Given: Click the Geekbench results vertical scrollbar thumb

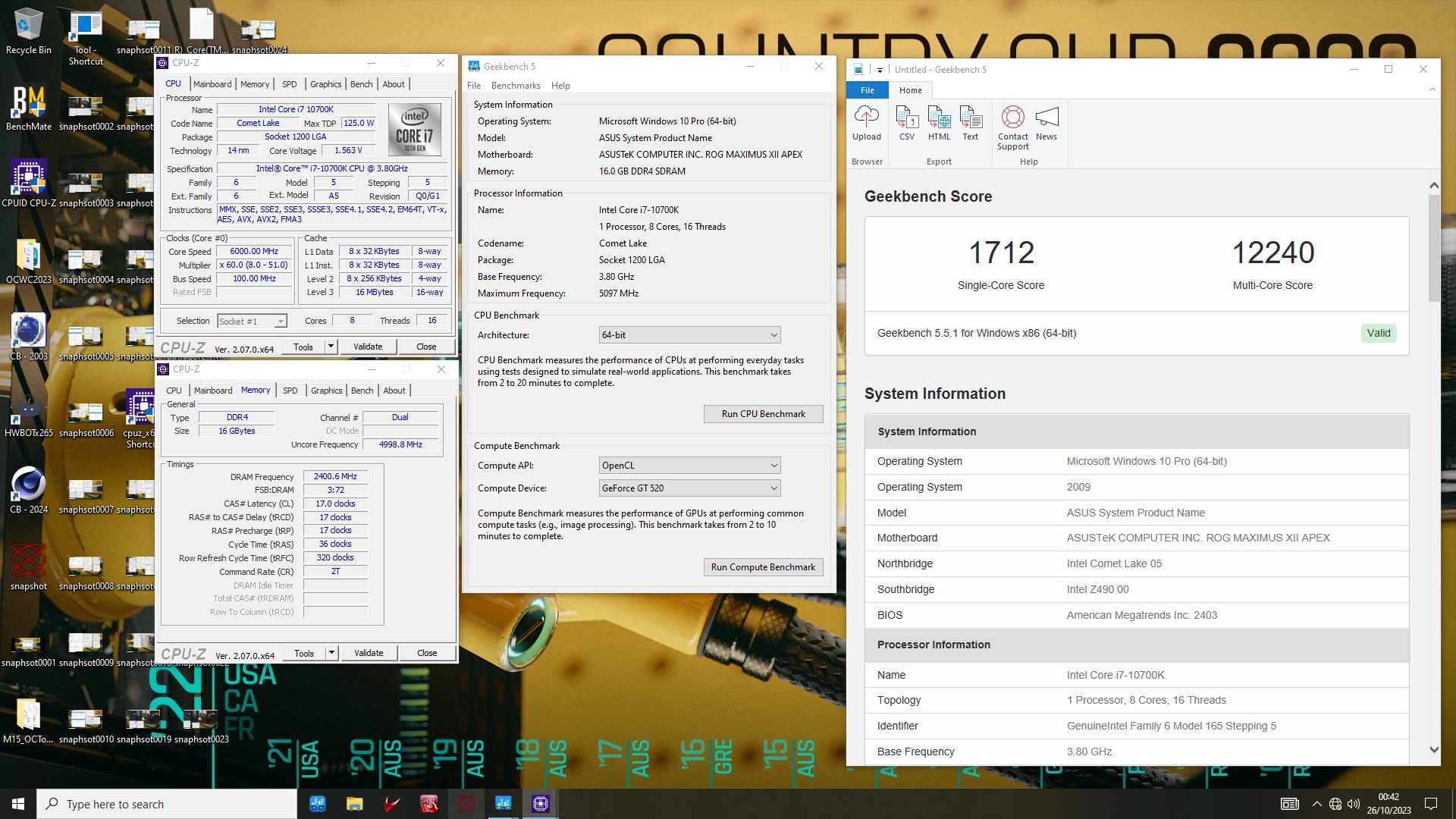Looking at the screenshot, I should [x=1433, y=249].
